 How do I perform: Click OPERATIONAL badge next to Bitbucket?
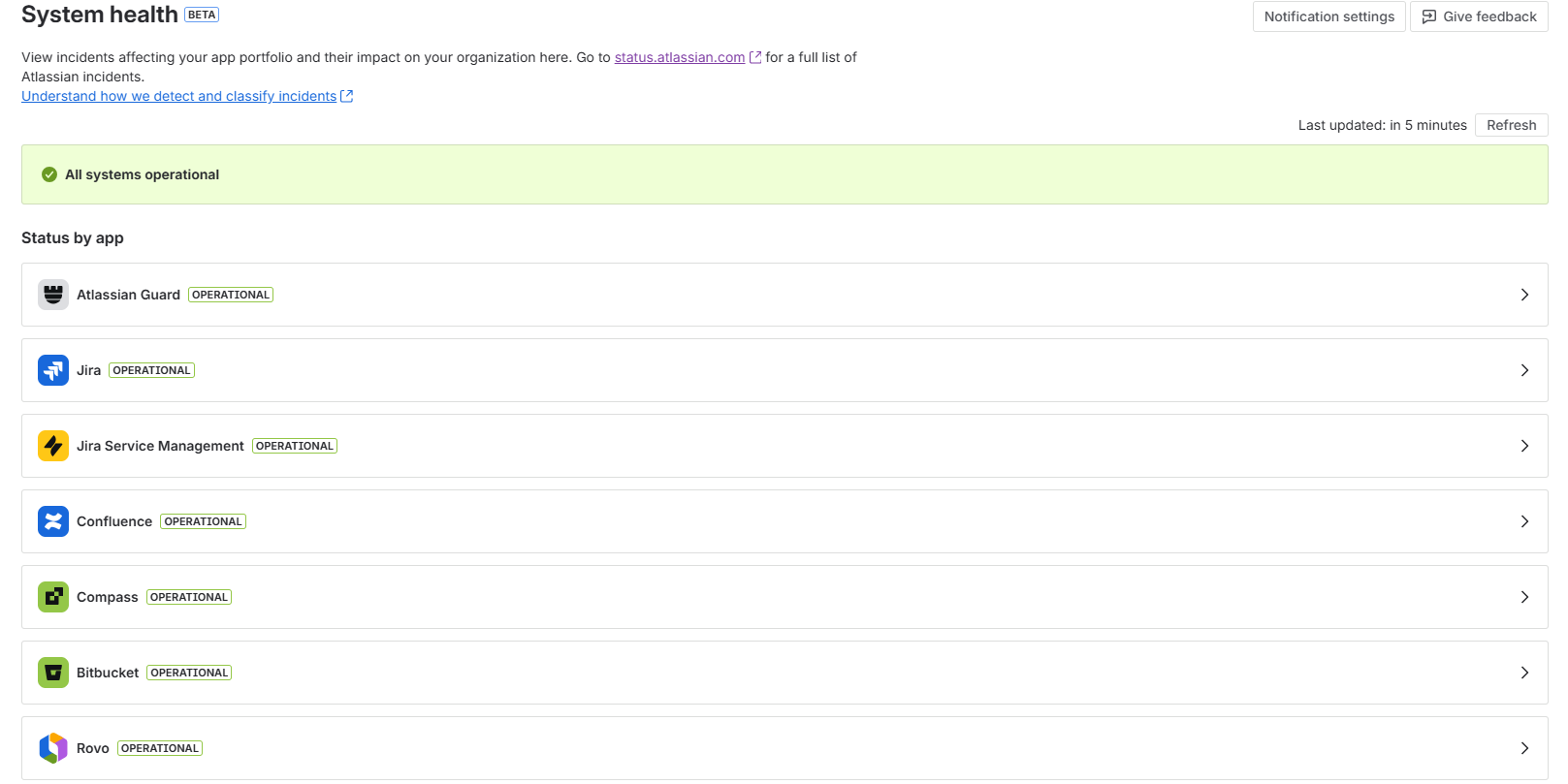coord(189,673)
